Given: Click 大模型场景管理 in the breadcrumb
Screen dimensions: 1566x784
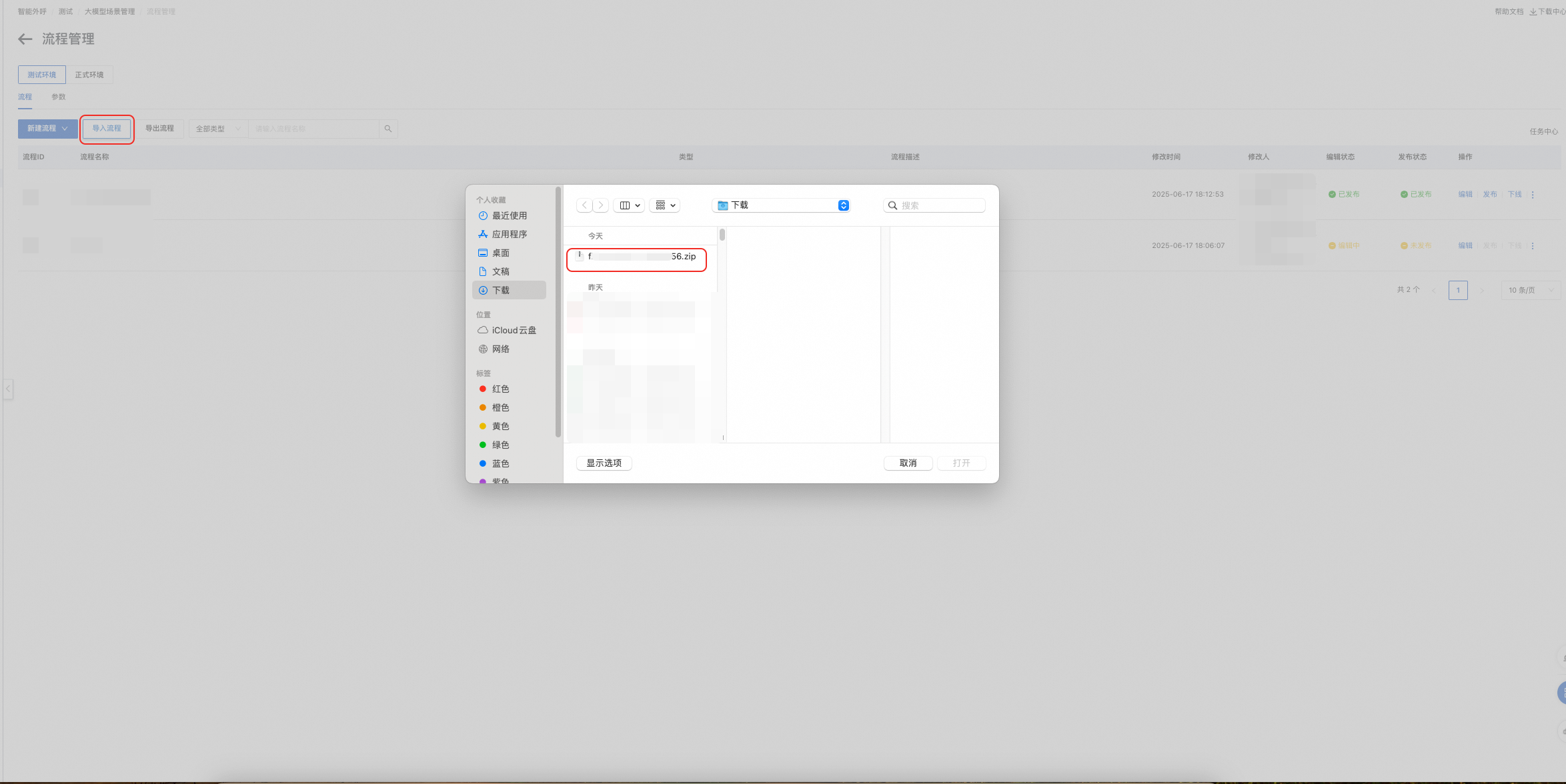Looking at the screenshot, I should 109,12.
